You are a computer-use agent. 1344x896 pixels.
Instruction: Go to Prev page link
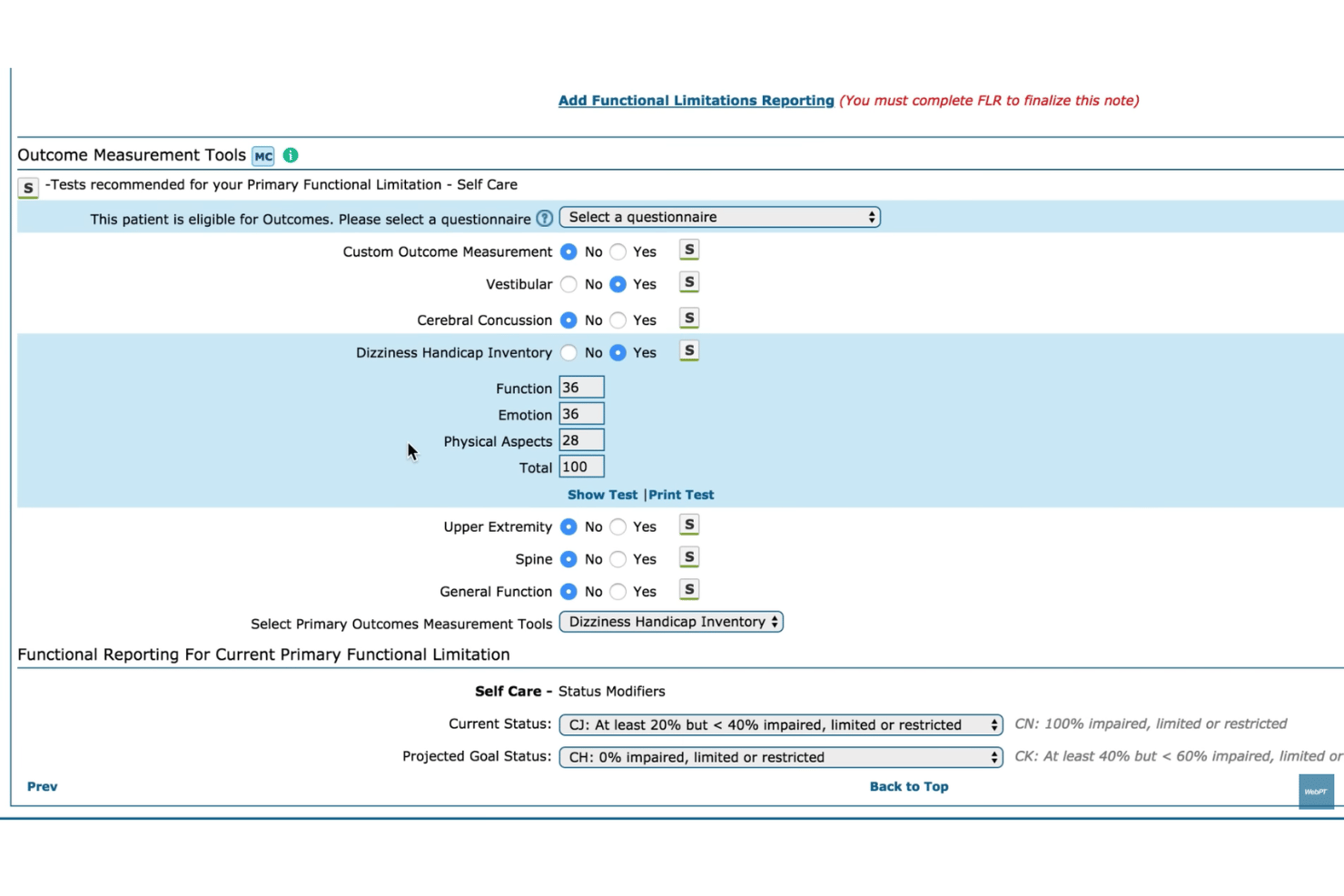point(43,786)
